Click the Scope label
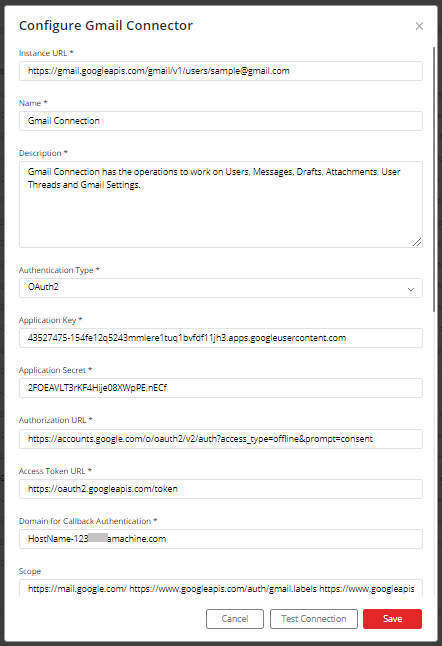The height and width of the screenshot is (646, 442). pyautogui.click(x=30, y=571)
